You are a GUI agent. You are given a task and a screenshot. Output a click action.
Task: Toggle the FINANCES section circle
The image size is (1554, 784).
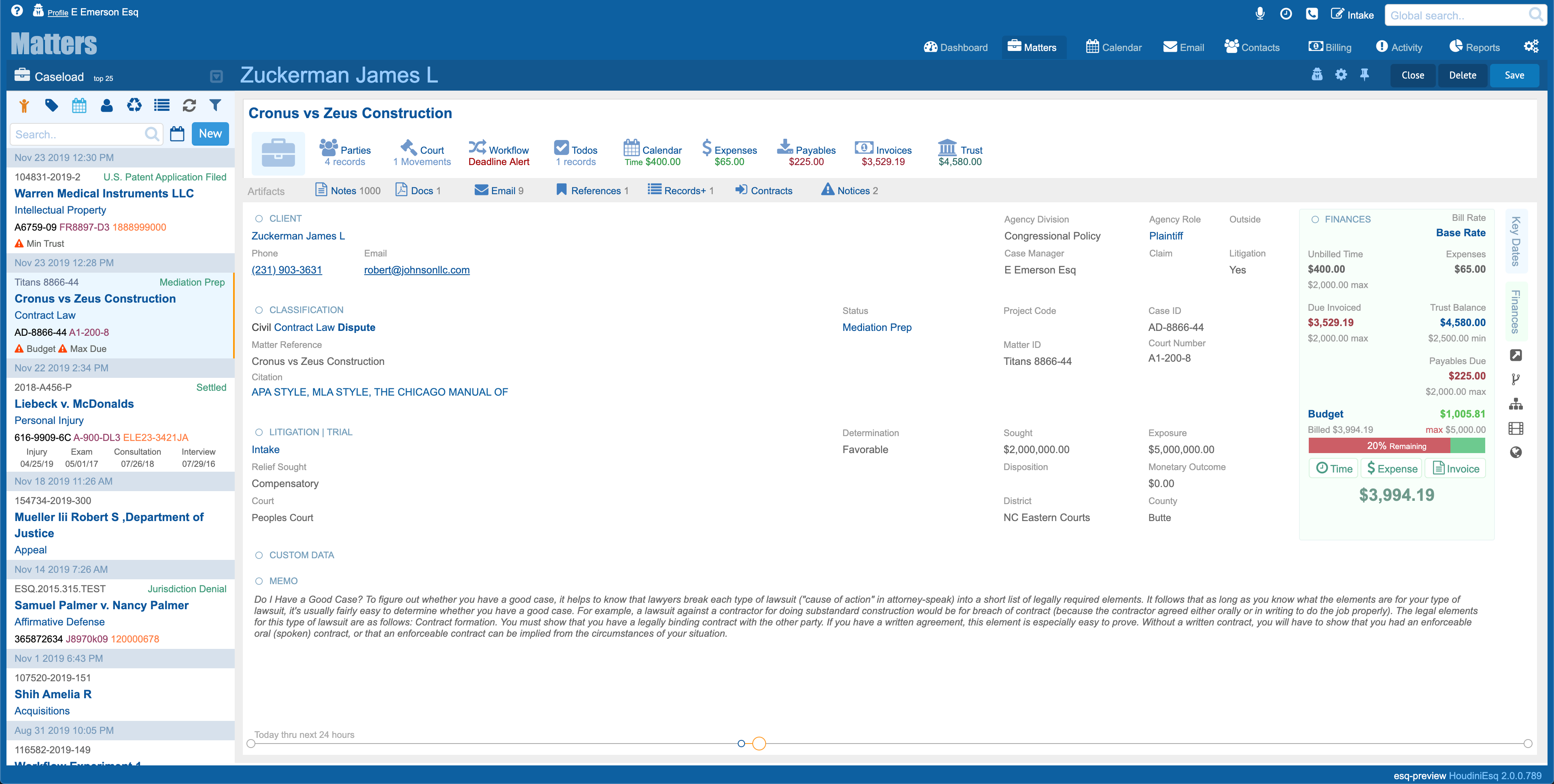click(1314, 220)
